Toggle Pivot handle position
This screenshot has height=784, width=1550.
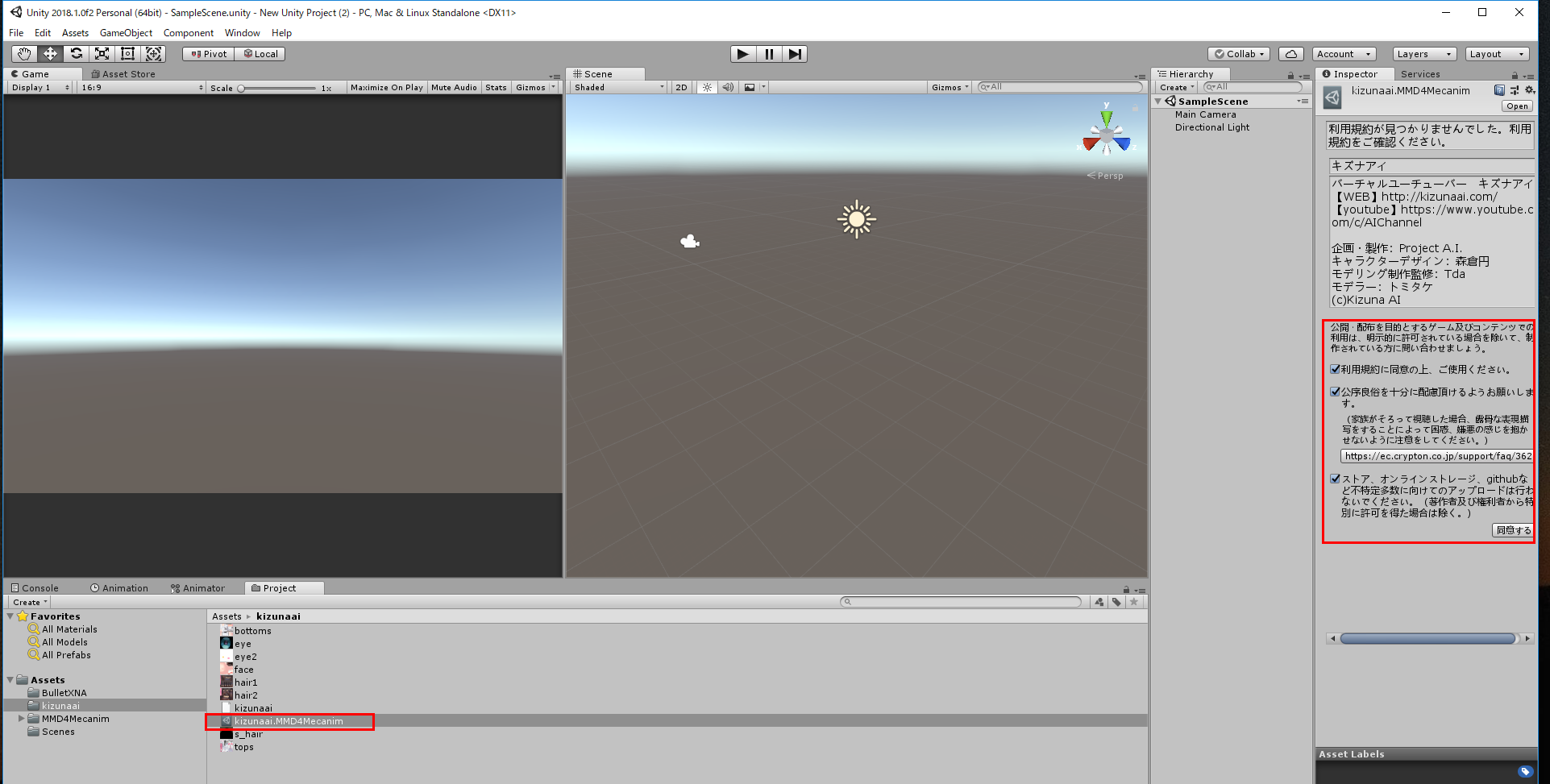click(x=209, y=54)
